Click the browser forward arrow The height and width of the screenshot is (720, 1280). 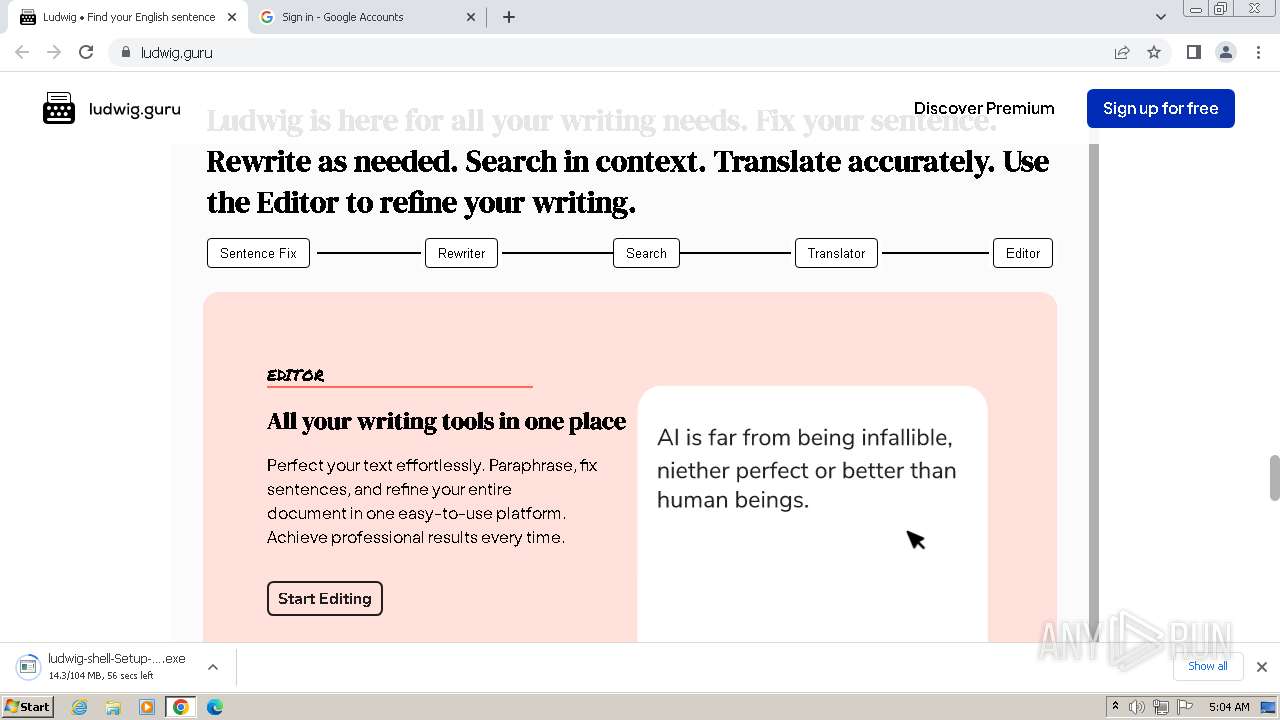[54, 52]
